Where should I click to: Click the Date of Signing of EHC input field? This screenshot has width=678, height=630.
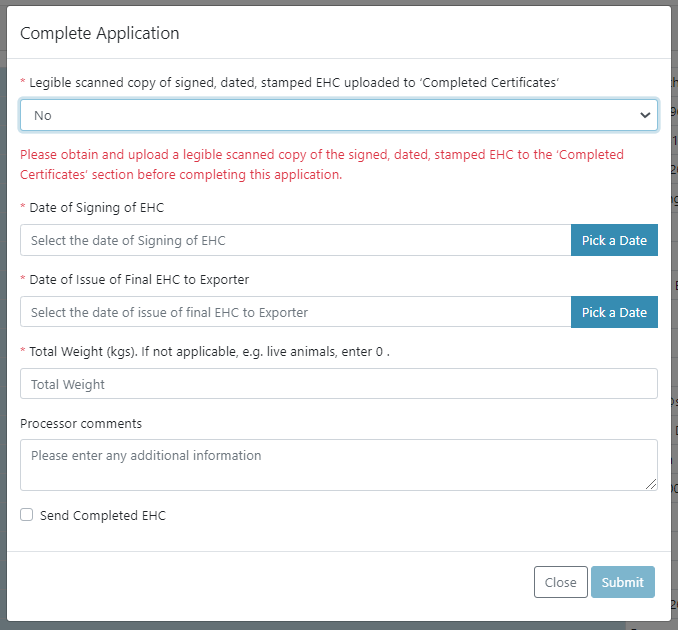tap(295, 240)
